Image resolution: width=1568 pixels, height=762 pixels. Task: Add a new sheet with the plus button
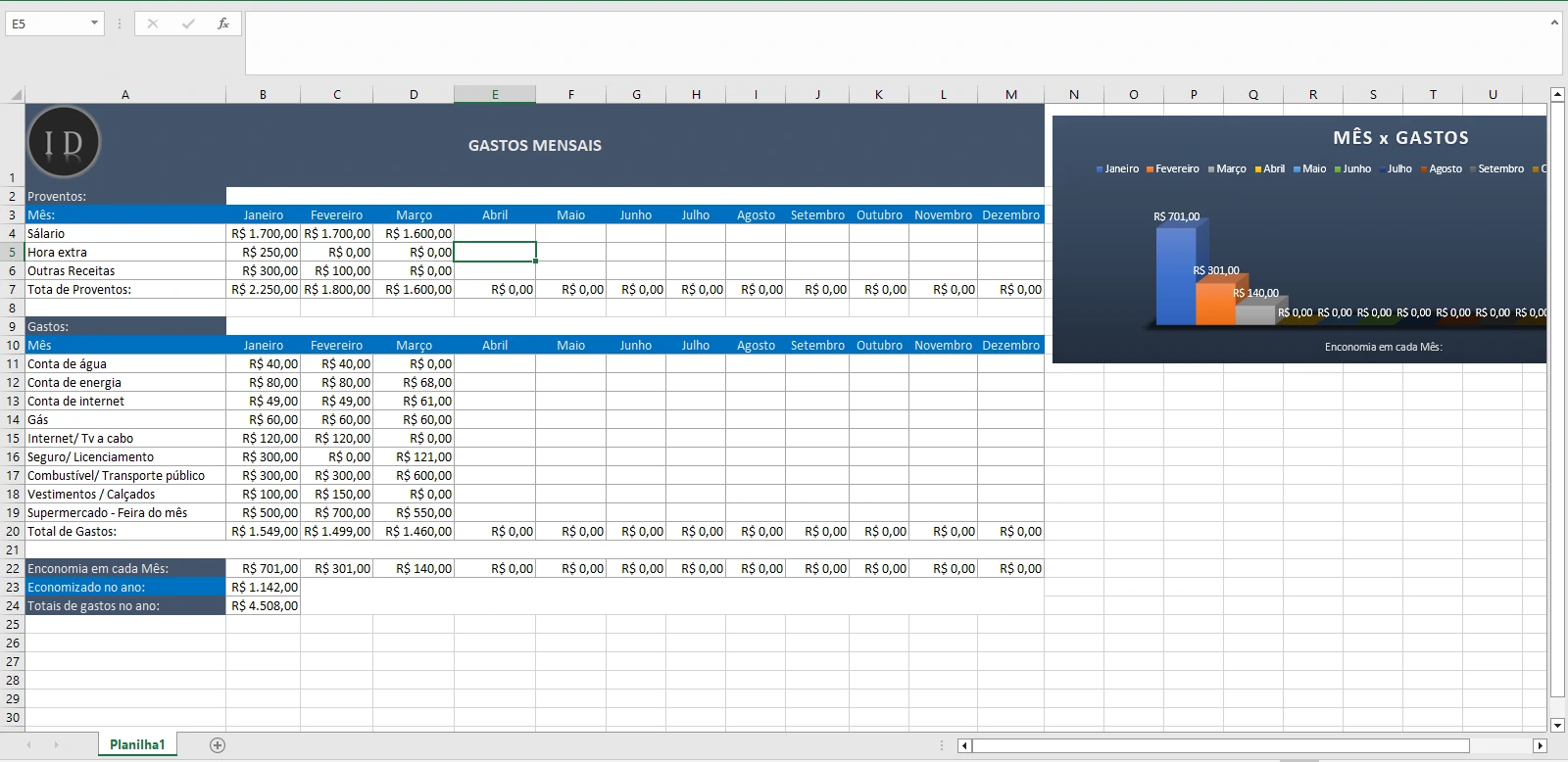tap(218, 745)
